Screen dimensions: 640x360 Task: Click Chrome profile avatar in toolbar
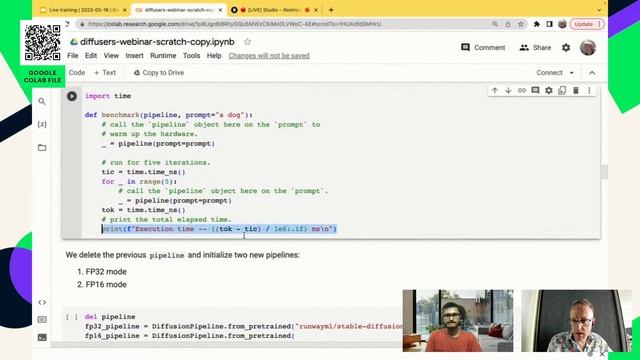pos(562,24)
